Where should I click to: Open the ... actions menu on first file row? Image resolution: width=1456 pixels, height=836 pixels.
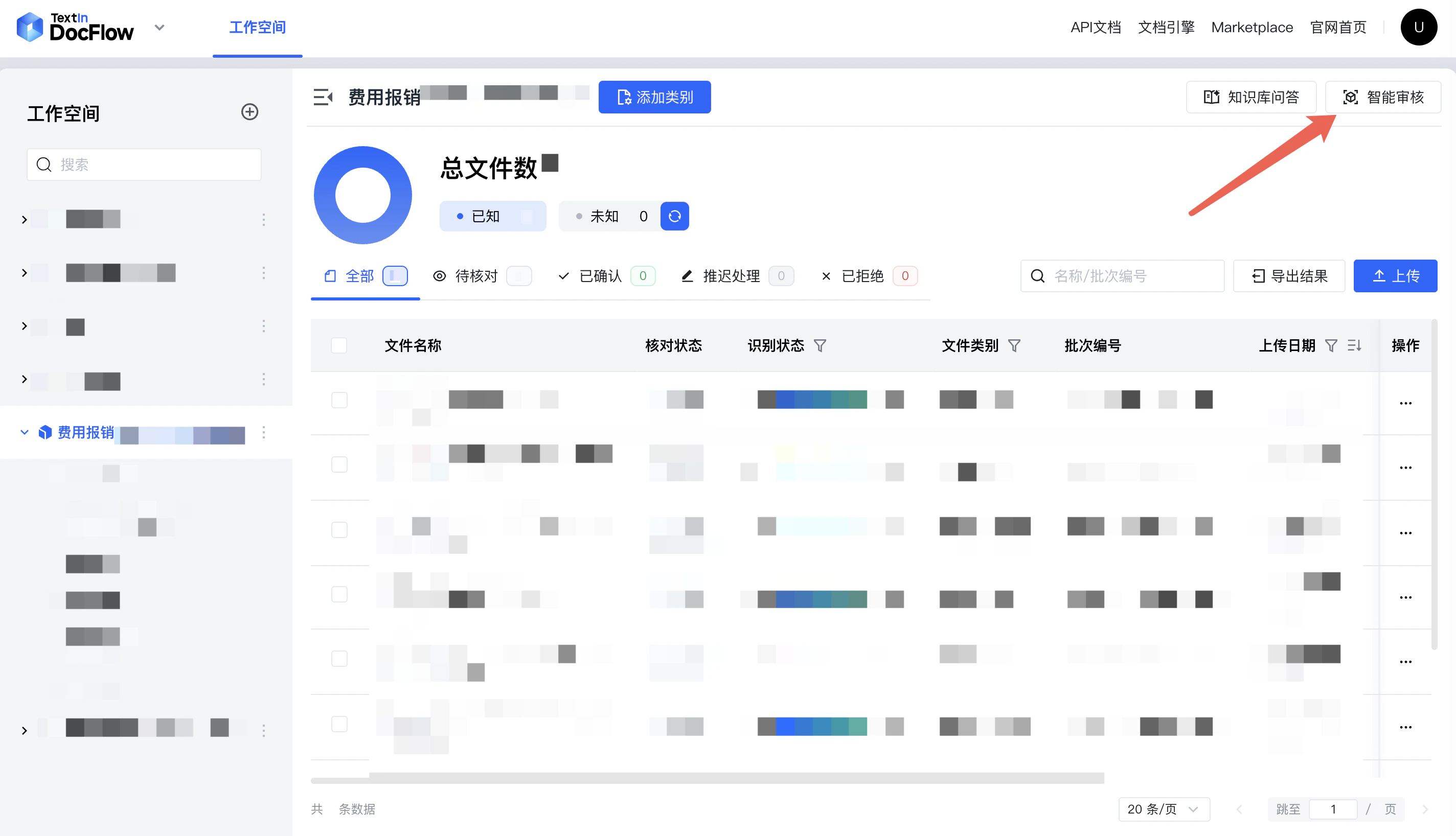coord(1405,403)
